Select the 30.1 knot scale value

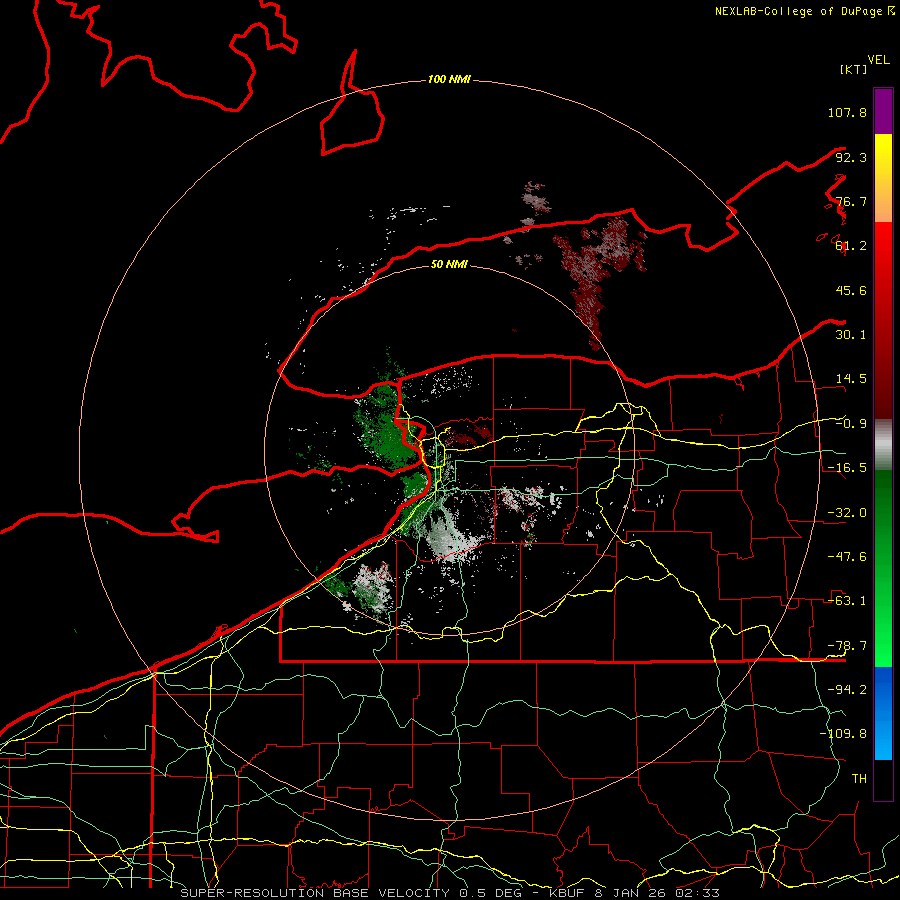(x=851, y=335)
